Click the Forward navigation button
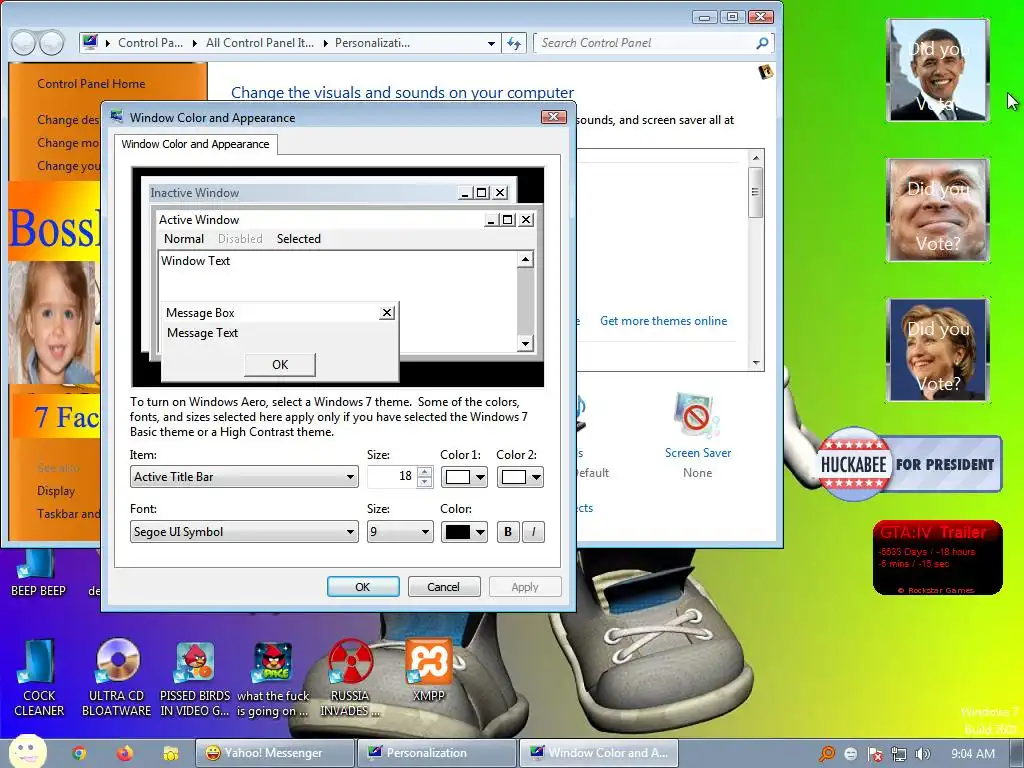 click(52, 43)
